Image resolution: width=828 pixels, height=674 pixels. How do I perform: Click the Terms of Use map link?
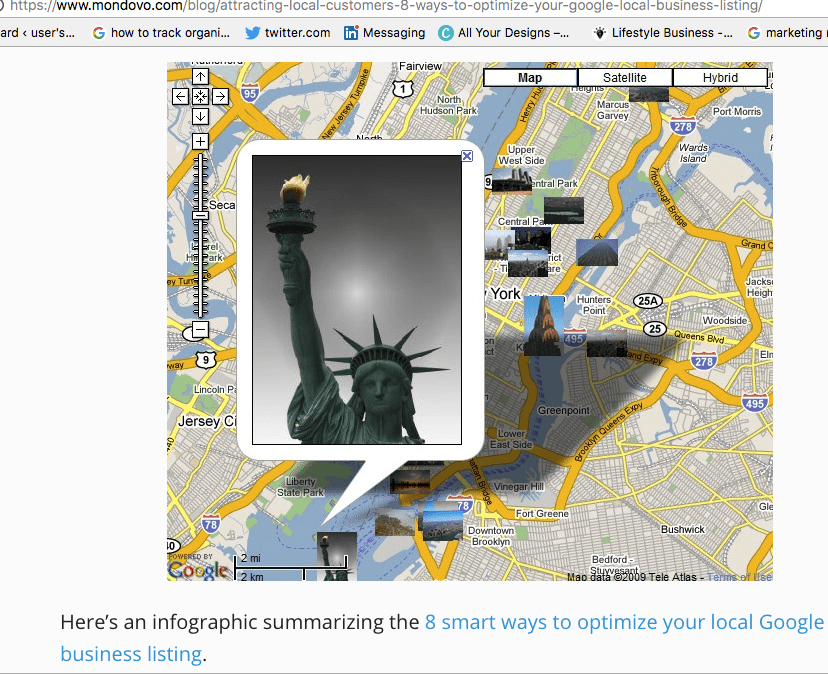tap(739, 577)
